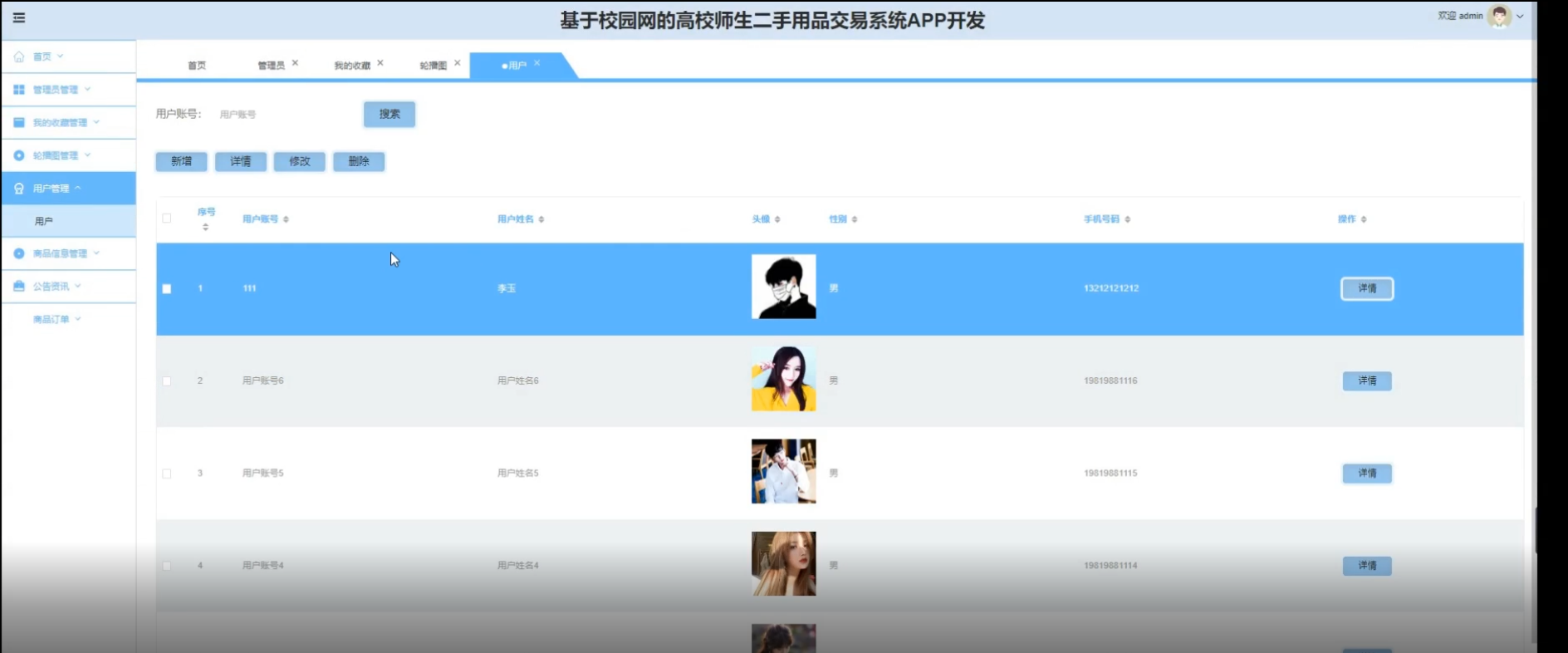1568x653 pixels.
Task: Close the 我的收藏 tab
Action: [380, 63]
